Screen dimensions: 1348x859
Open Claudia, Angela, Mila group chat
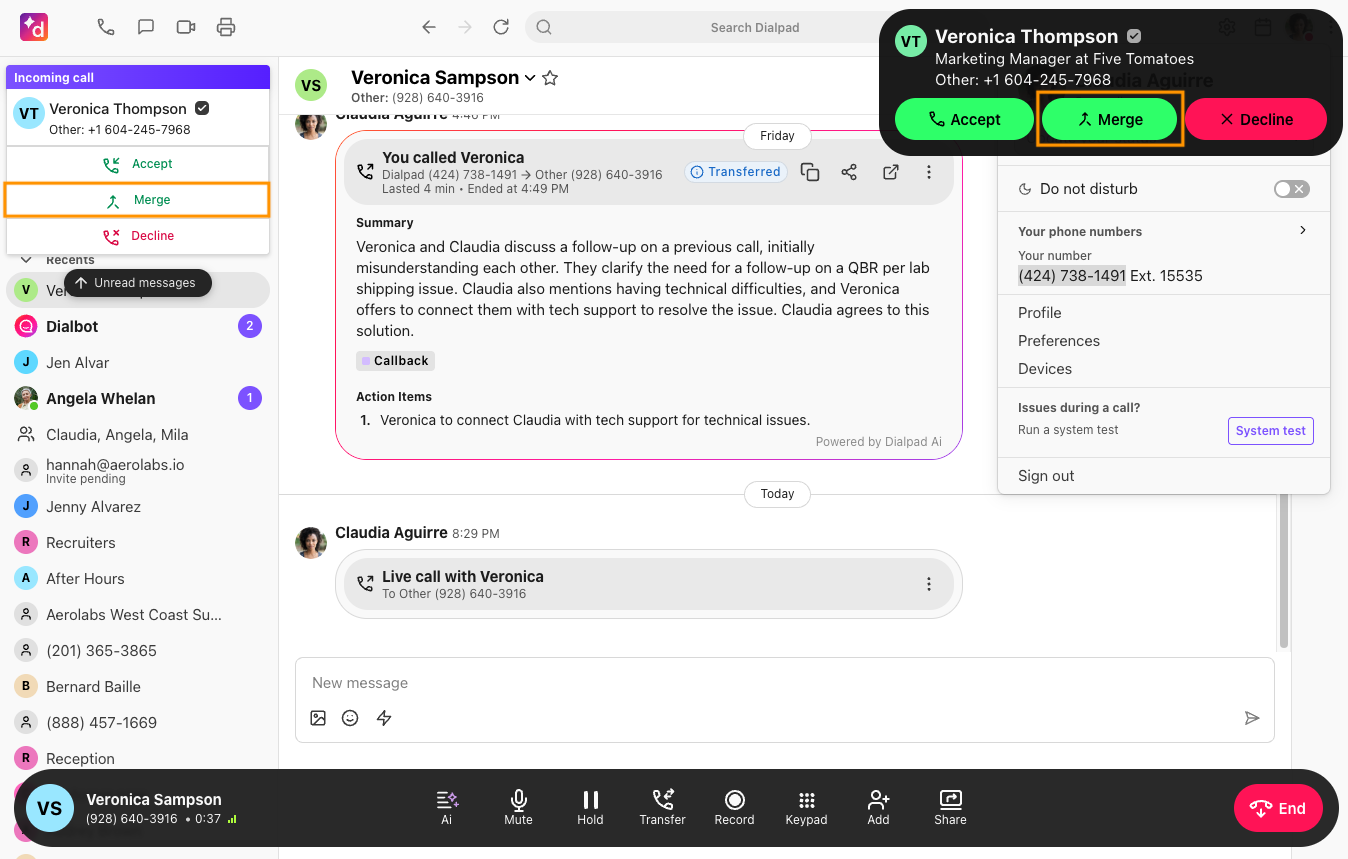(138, 434)
